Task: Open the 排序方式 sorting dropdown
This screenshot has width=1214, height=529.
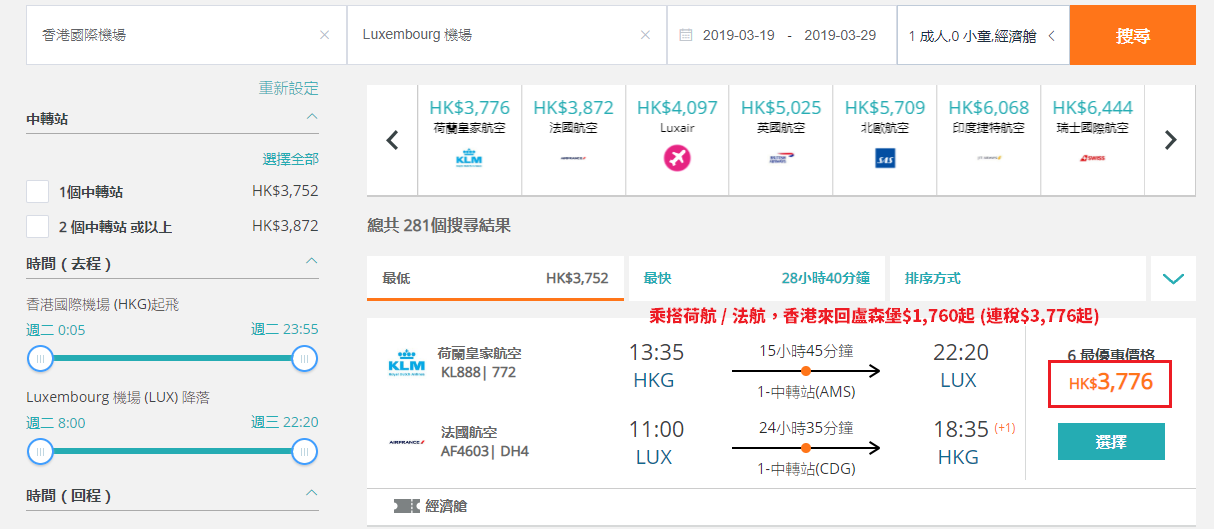Action: click(1018, 278)
